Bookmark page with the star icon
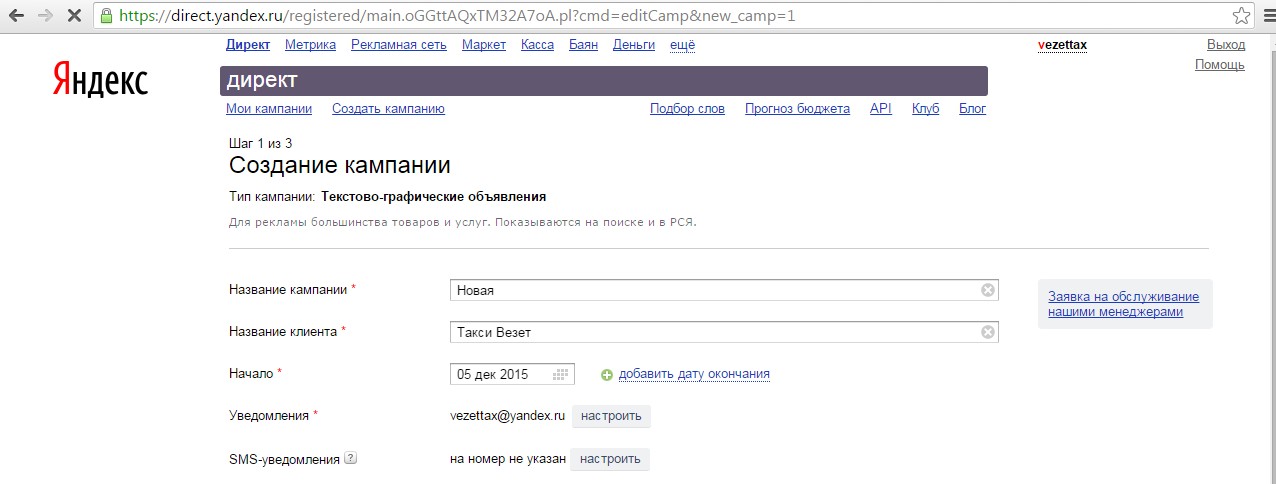1276x484 pixels. click(x=1241, y=16)
